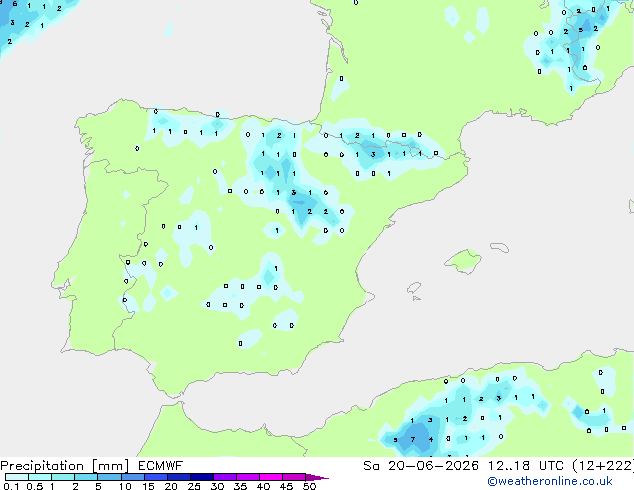Viewport: 634px width, 490px height.
Task: Click the 0.1–0.5 mm palest legend swatch
Action: click(x=17, y=477)
